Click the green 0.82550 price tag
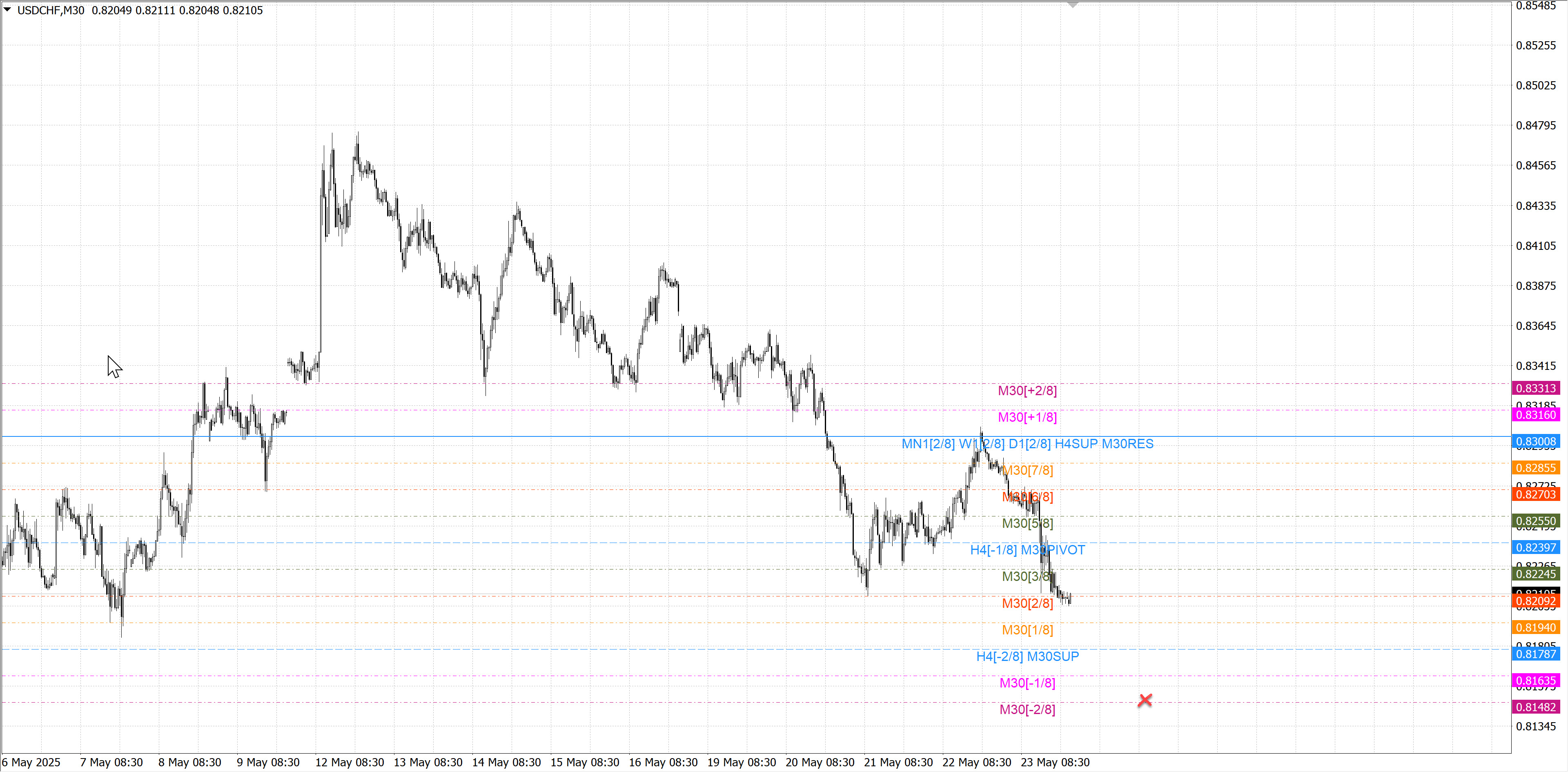The image size is (1568, 772). pos(1535,521)
